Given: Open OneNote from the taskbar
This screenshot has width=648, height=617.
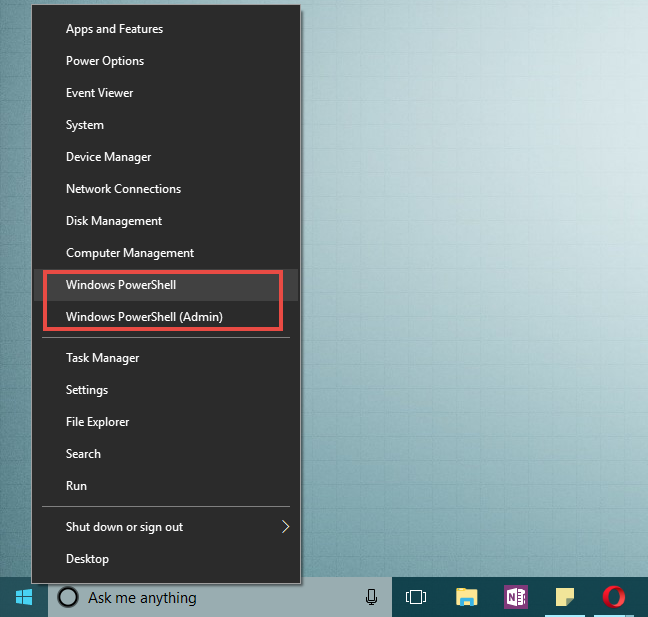Looking at the screenshot, I should 516,597.
